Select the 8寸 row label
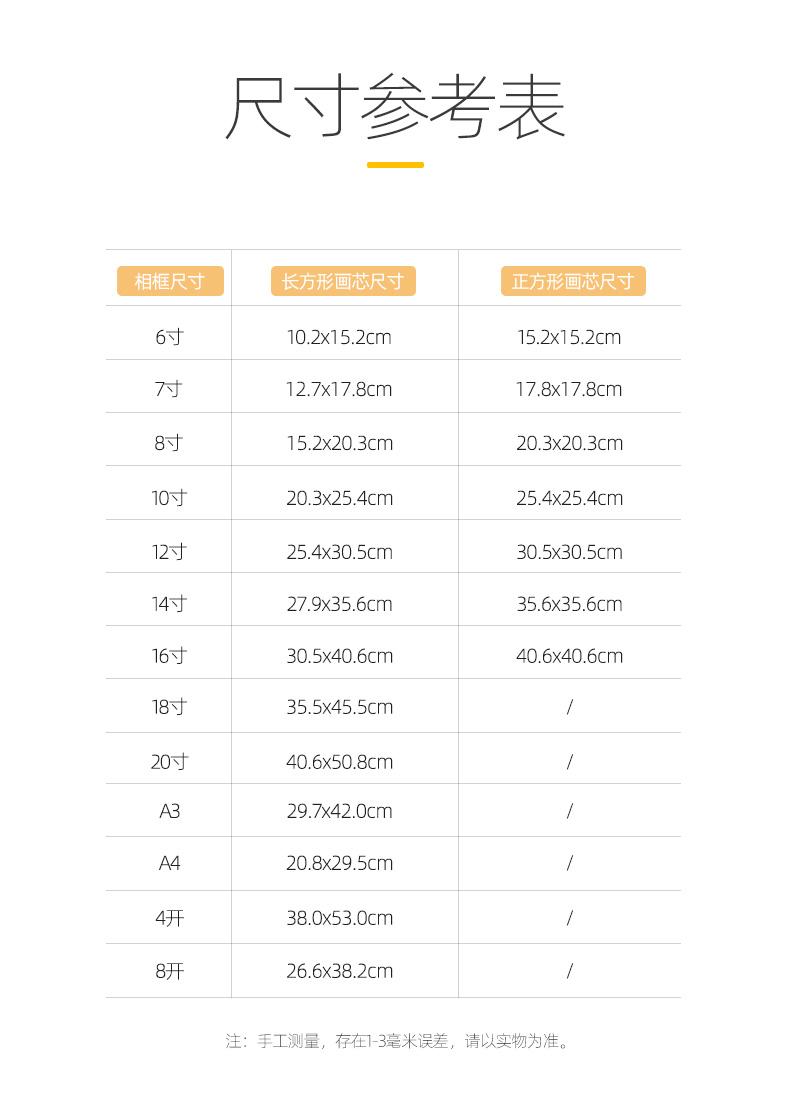 coord(169,443)
